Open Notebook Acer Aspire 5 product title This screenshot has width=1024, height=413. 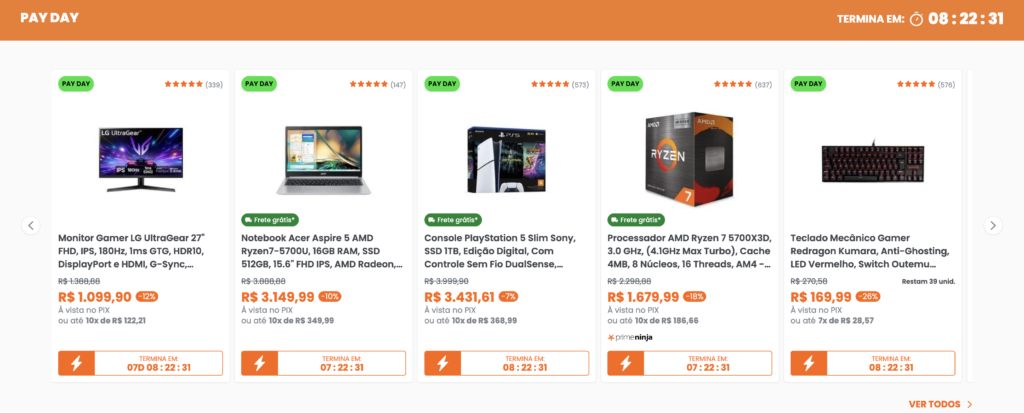pos(323,252)
